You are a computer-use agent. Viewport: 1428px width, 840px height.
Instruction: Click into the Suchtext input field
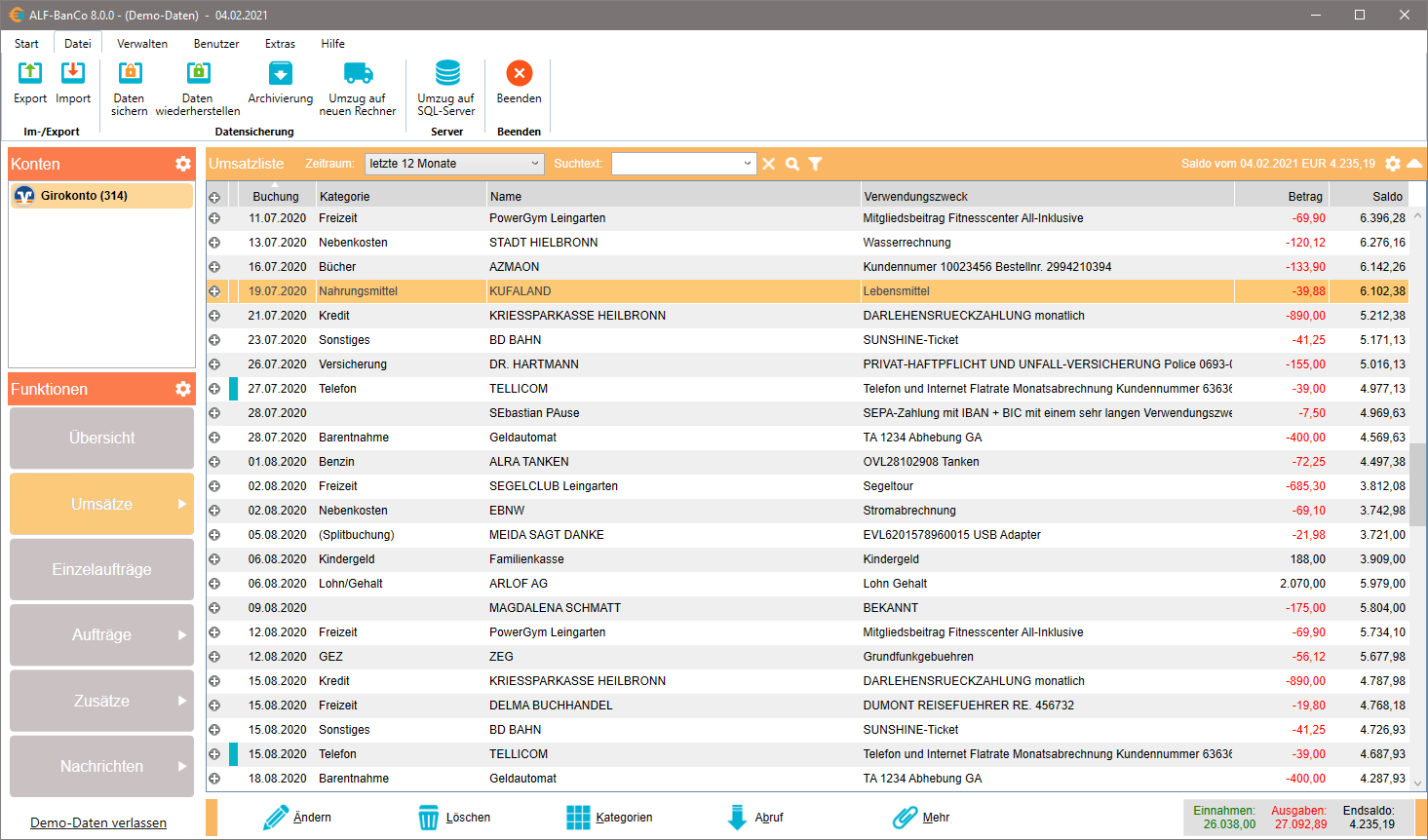tap(676, 164)
